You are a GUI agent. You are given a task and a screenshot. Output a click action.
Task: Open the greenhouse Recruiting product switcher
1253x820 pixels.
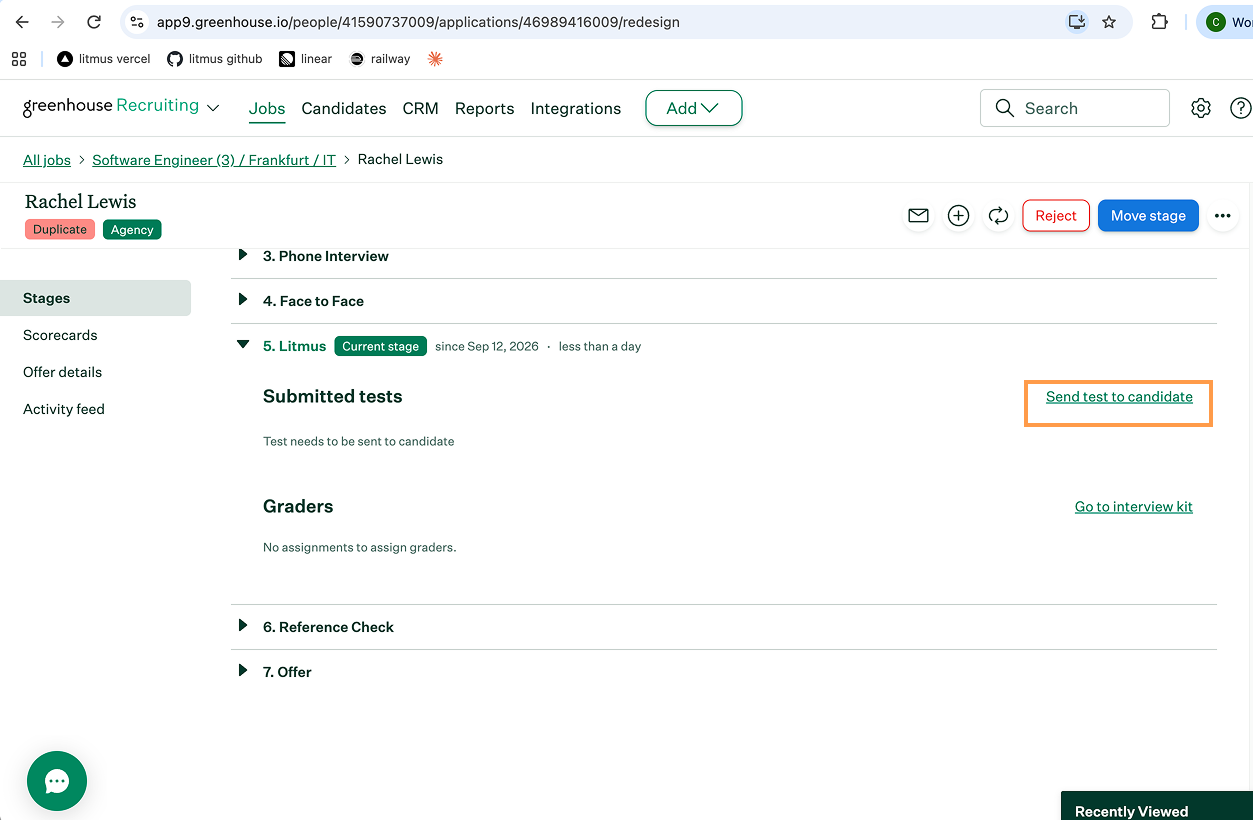coord(121,106)
